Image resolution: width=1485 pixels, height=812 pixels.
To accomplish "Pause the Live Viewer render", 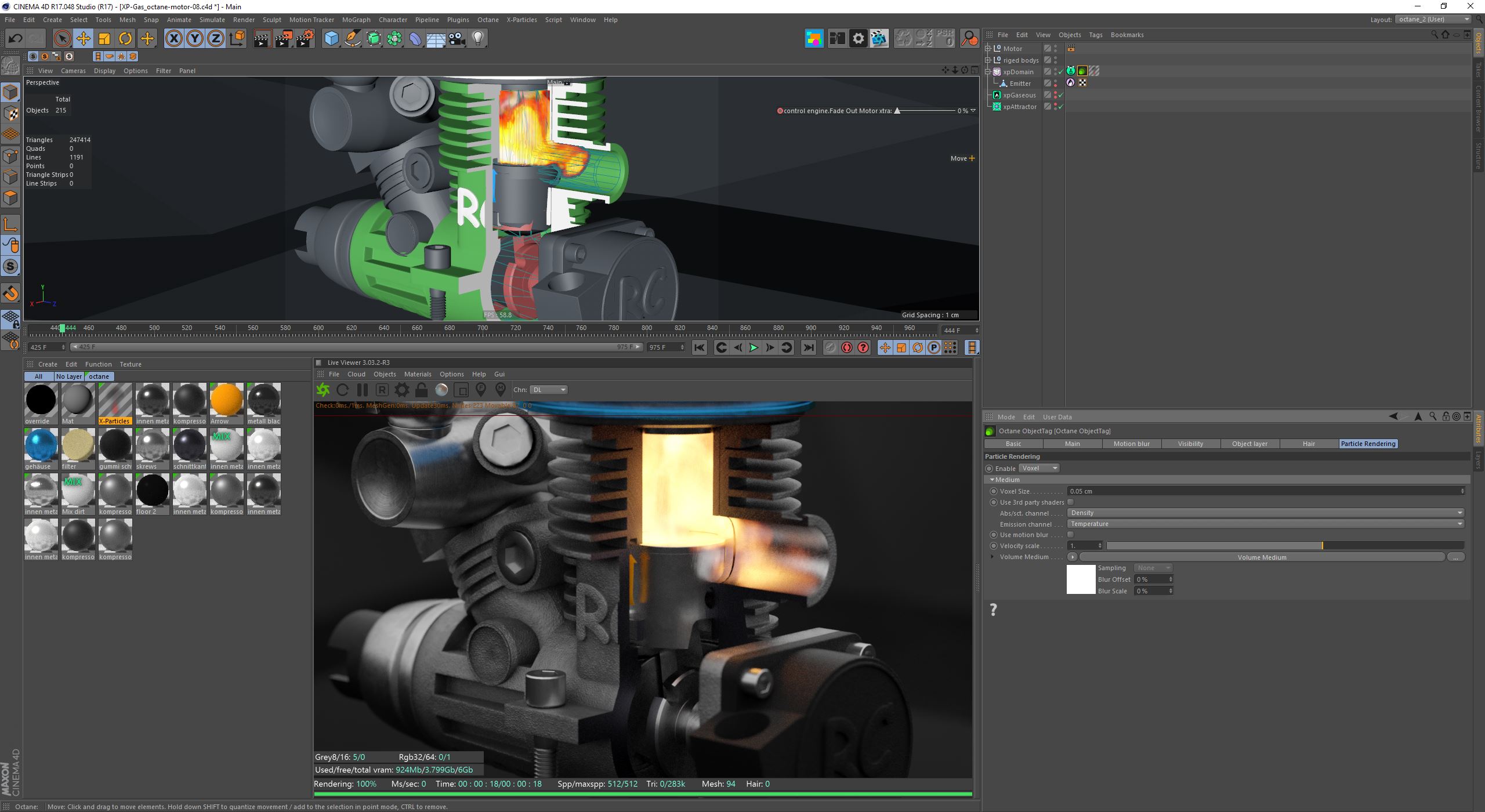I will (x=363, y=390).
